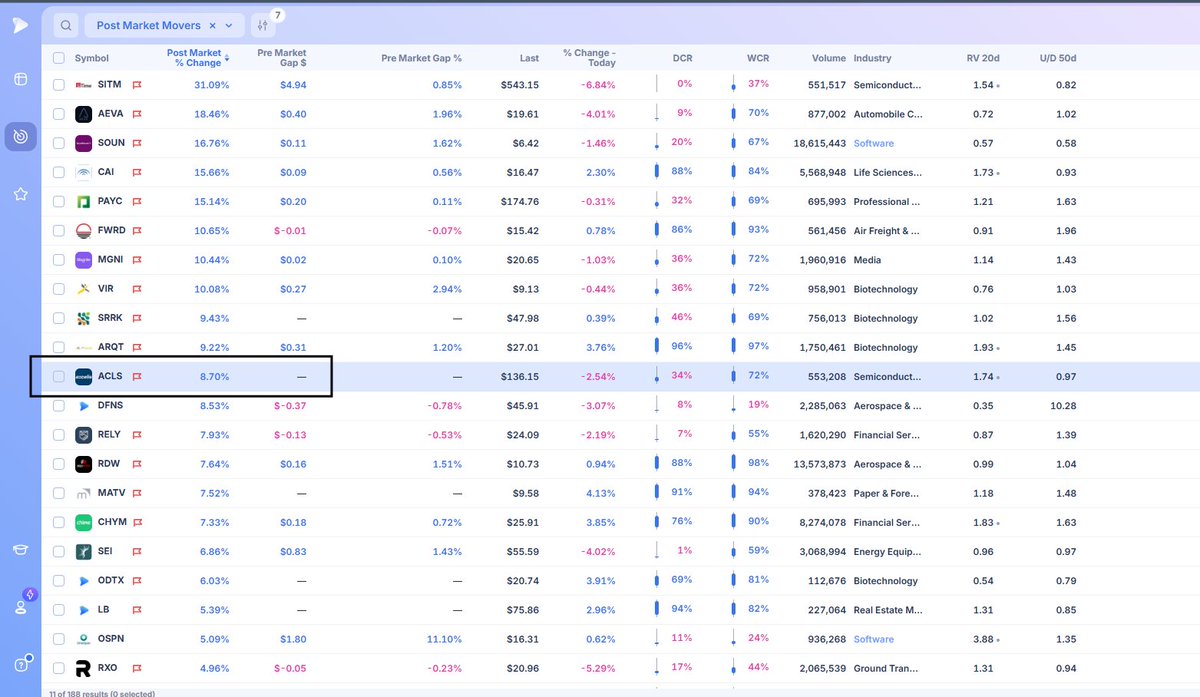Sort by the DCR column header
1200x697 pixels.
pyautogui.click(x=683, y=58)
